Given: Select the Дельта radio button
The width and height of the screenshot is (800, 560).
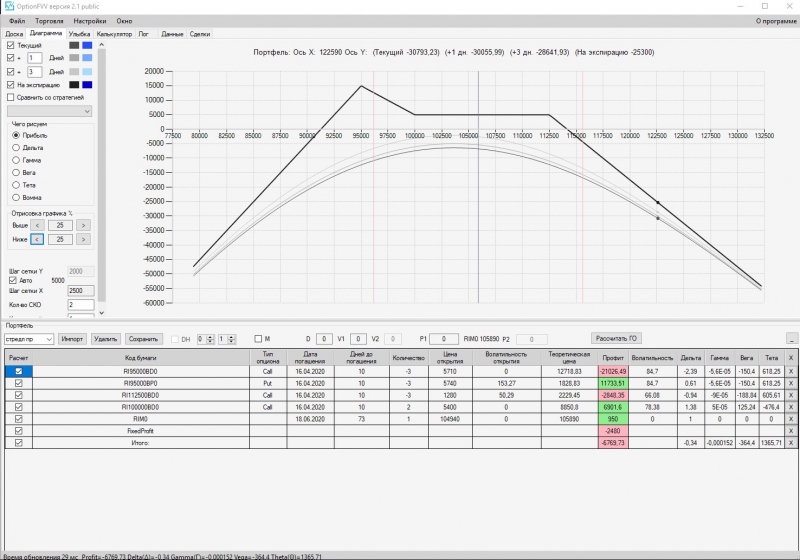Looking at the screenshot, I should tap(16, 148).
